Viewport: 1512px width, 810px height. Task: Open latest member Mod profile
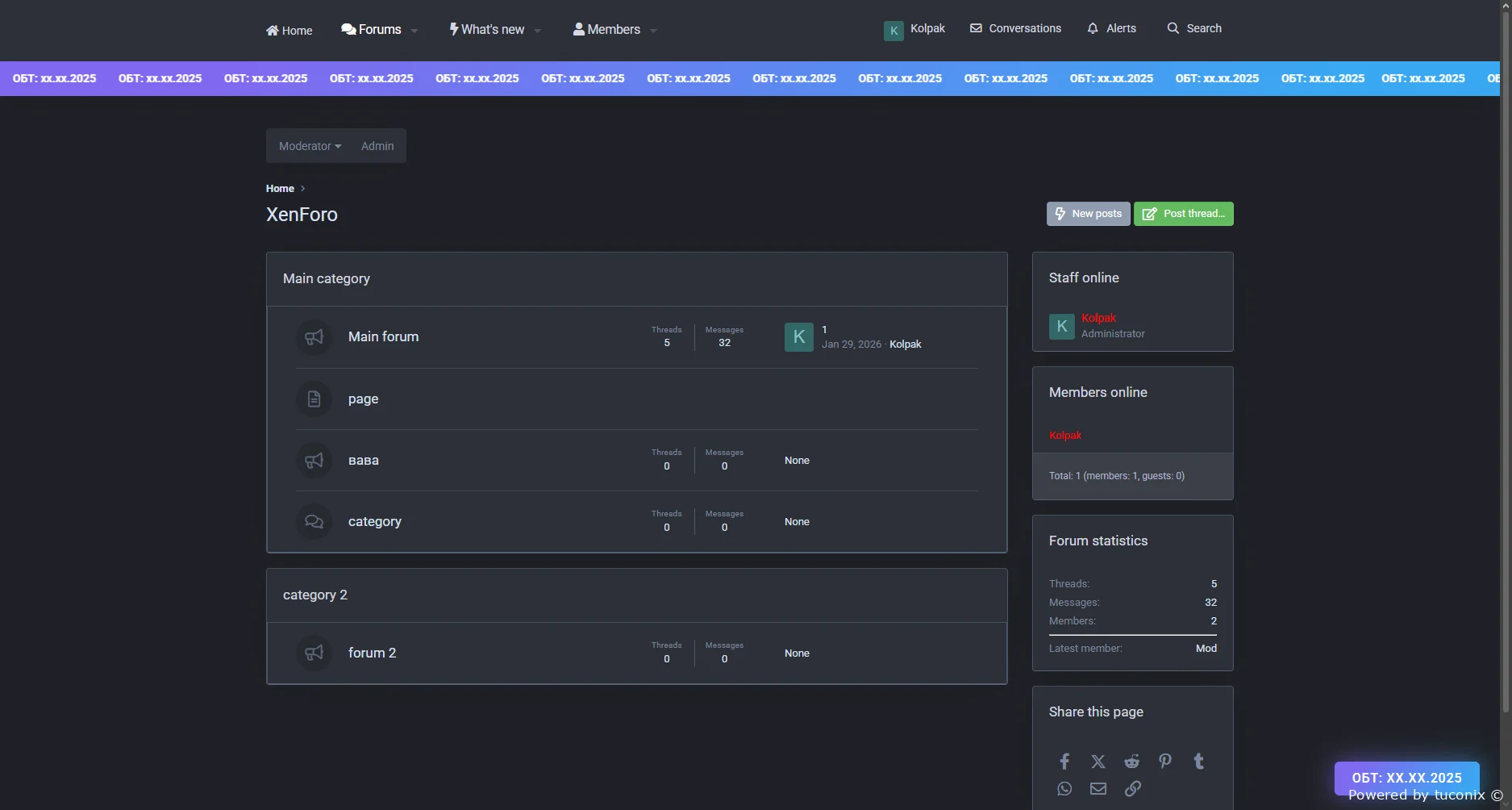coord(1206,648)
